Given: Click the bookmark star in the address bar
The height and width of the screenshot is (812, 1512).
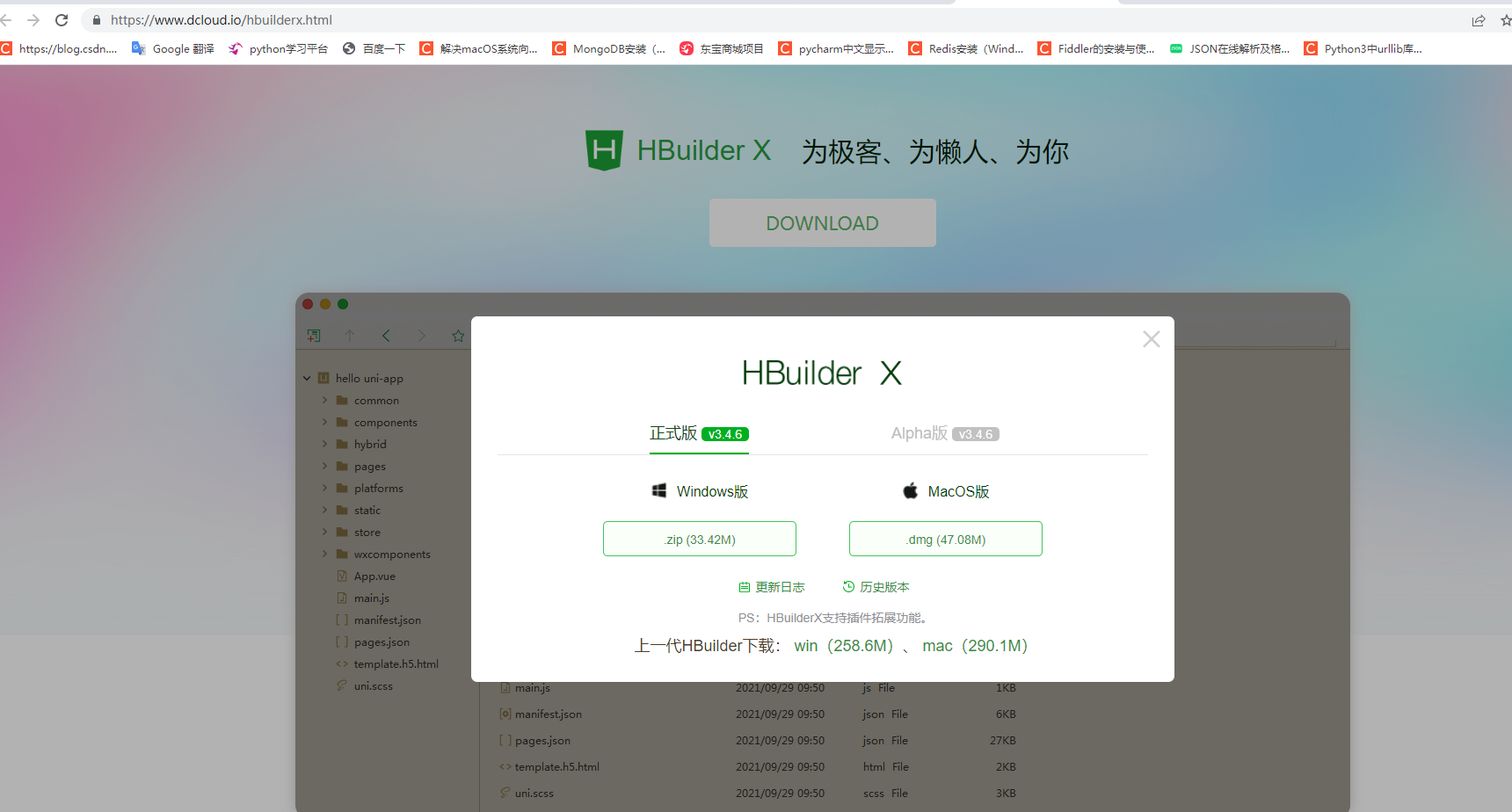Looking at the screenshot, I should coord(1505,19).
